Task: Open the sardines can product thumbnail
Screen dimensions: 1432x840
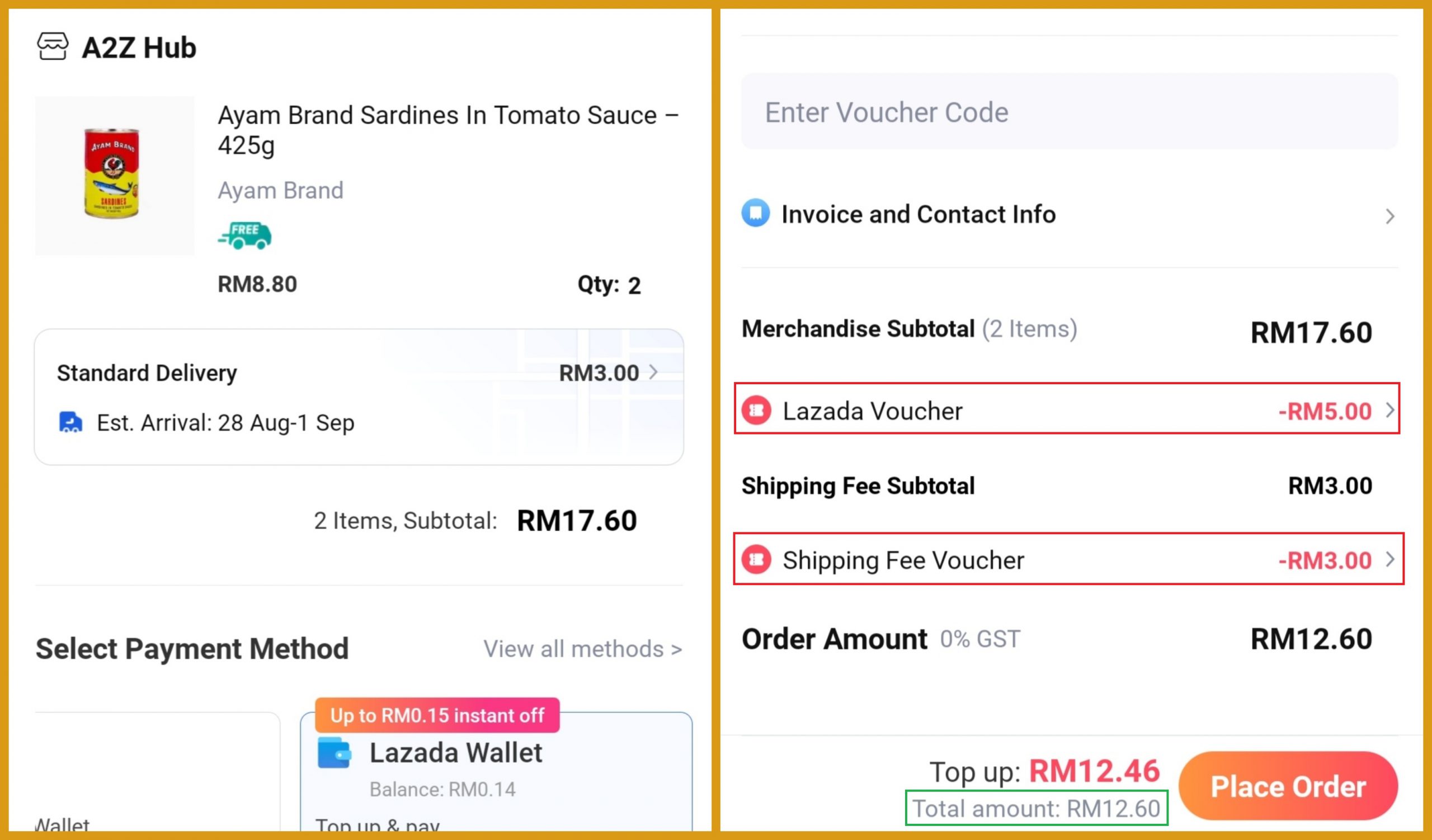Action: point(114,175)
